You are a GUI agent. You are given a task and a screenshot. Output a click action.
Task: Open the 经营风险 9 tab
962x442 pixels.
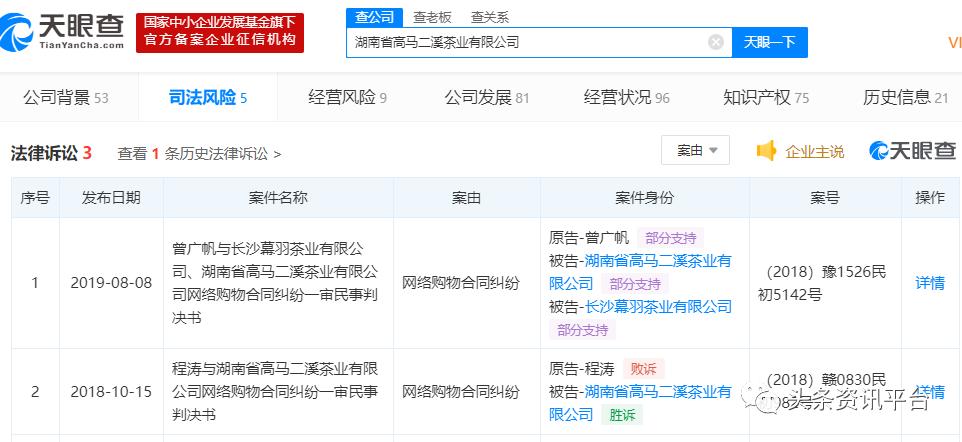[x=347, y=98]
